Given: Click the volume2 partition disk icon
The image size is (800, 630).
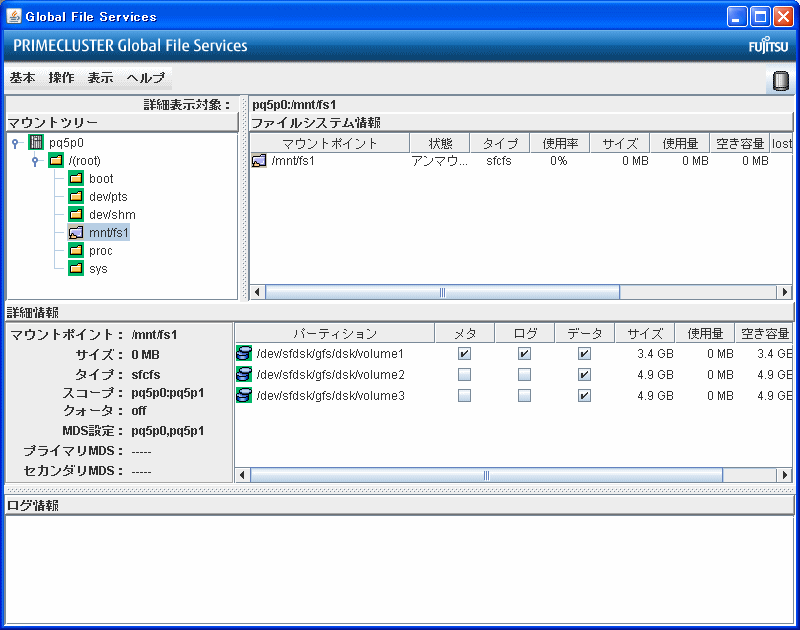Looking at the screenshot, I should [244, 374].
